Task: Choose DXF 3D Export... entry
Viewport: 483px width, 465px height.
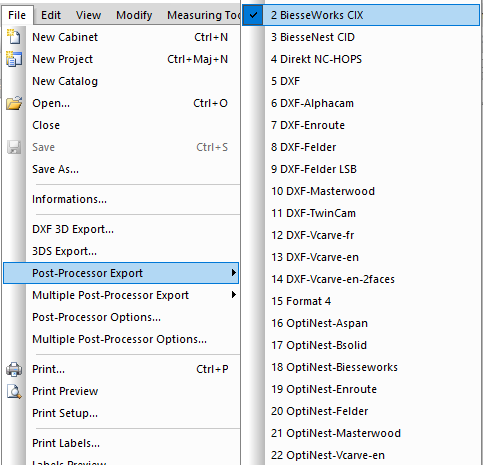Action: click(121, 229)
